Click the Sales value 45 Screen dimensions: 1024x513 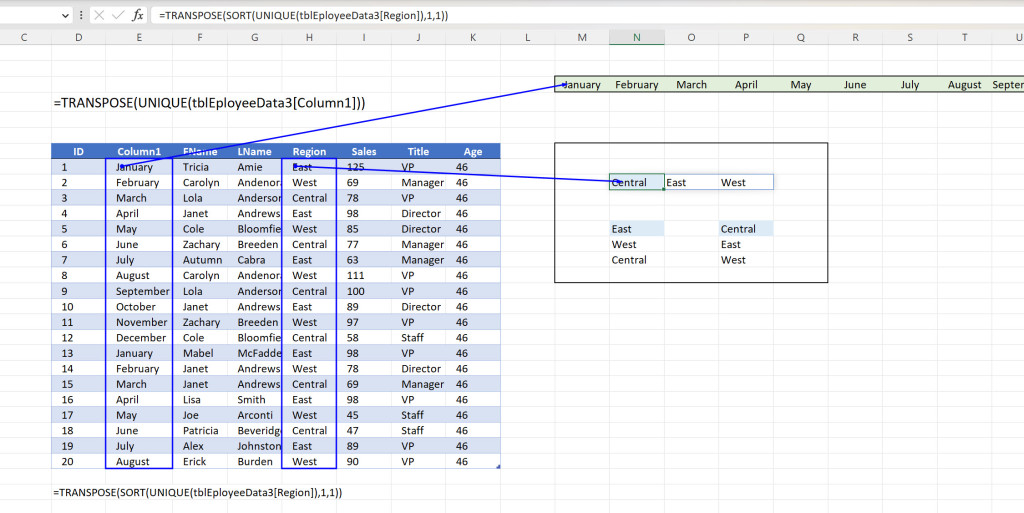[364, 415]
